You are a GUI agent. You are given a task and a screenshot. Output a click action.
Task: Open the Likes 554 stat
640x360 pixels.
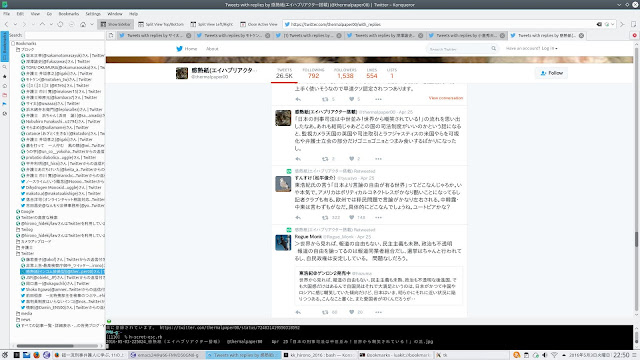click(372, 73)
